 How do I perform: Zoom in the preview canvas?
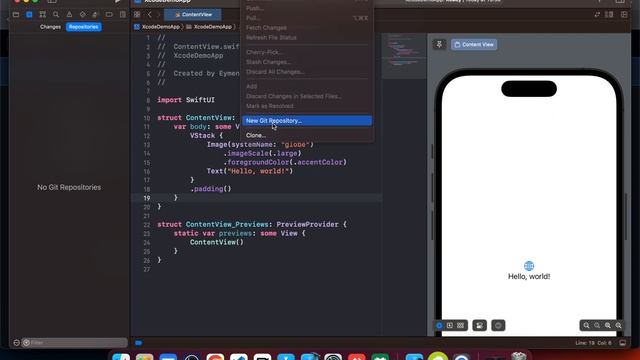pyautogui.click(x=619, y=325)
